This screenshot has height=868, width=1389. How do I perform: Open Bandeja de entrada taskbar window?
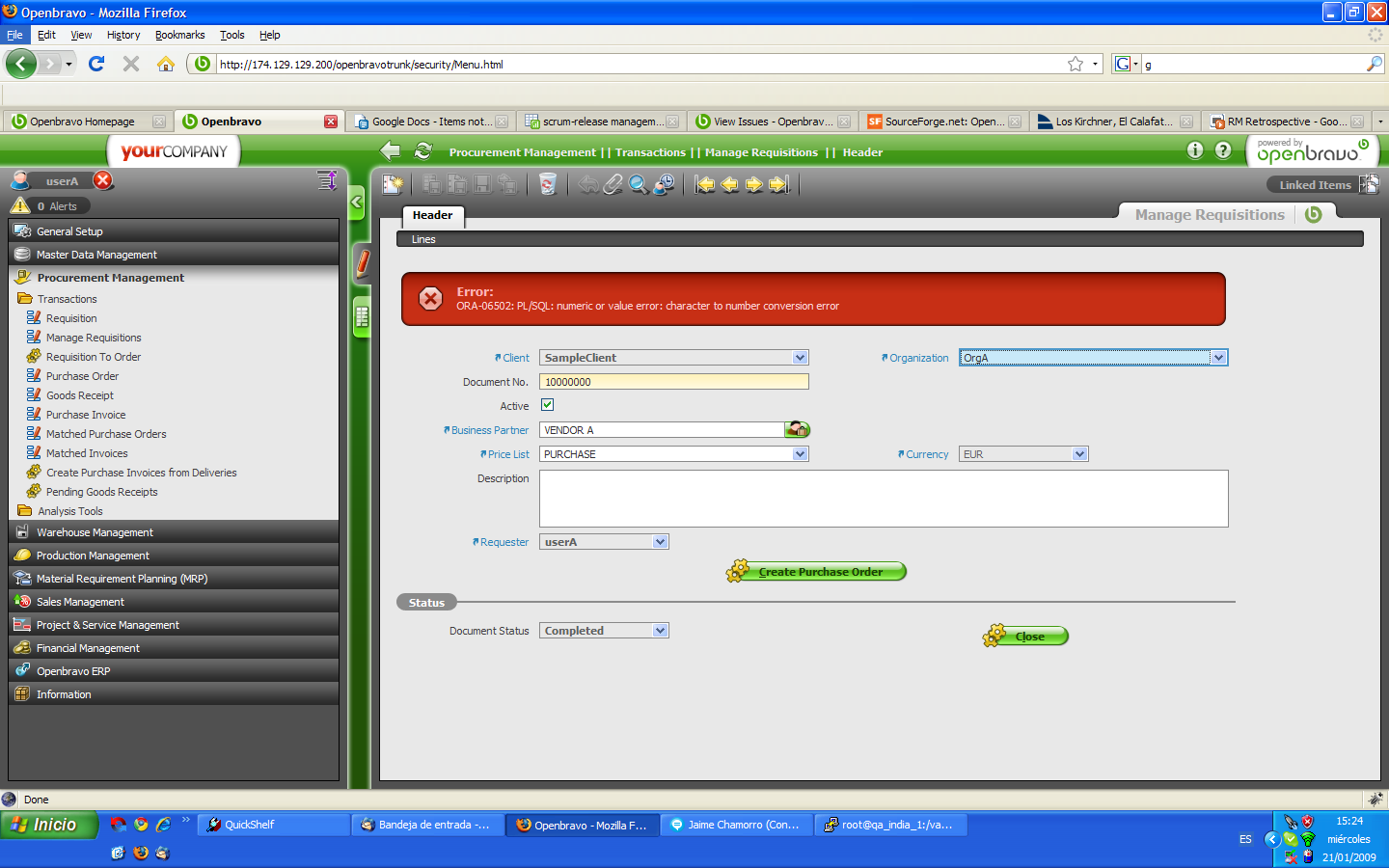tap(428, 825)
